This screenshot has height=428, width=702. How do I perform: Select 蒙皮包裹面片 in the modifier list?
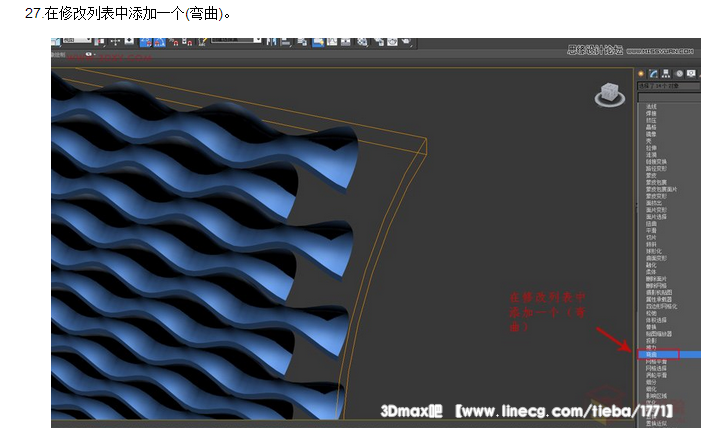(x=661, y=189)
